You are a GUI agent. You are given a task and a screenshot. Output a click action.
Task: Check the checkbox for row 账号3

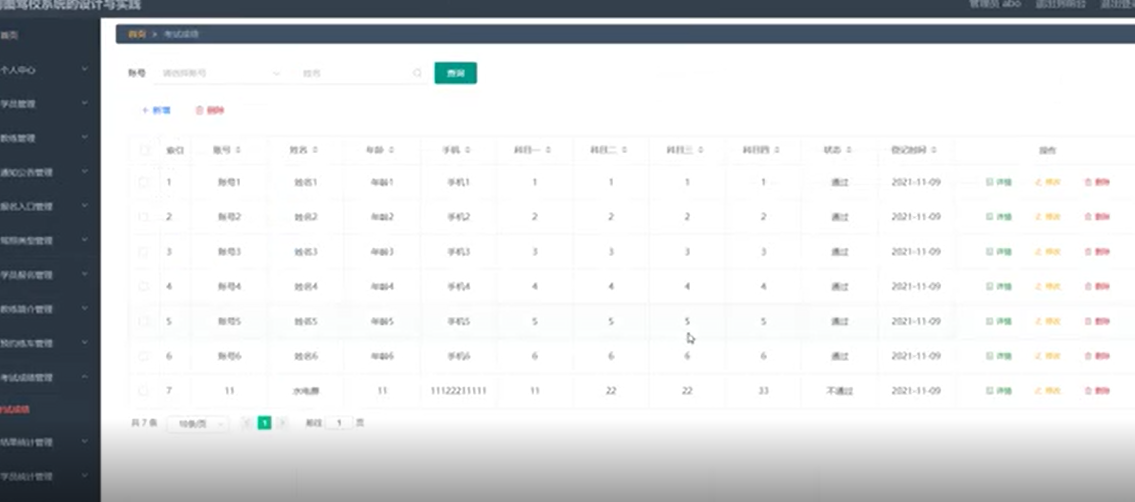click(143, 252)
